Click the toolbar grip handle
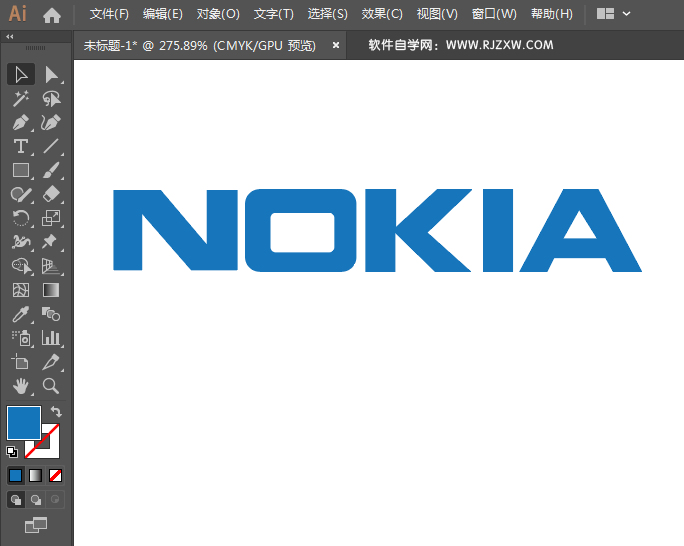Viewport: 684px width, 546px height. 35,48
